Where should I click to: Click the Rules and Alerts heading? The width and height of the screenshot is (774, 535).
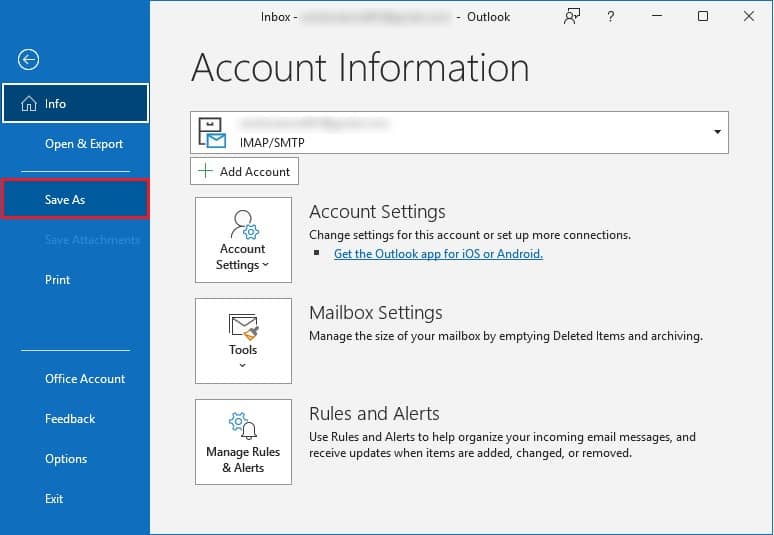[374, 414]
